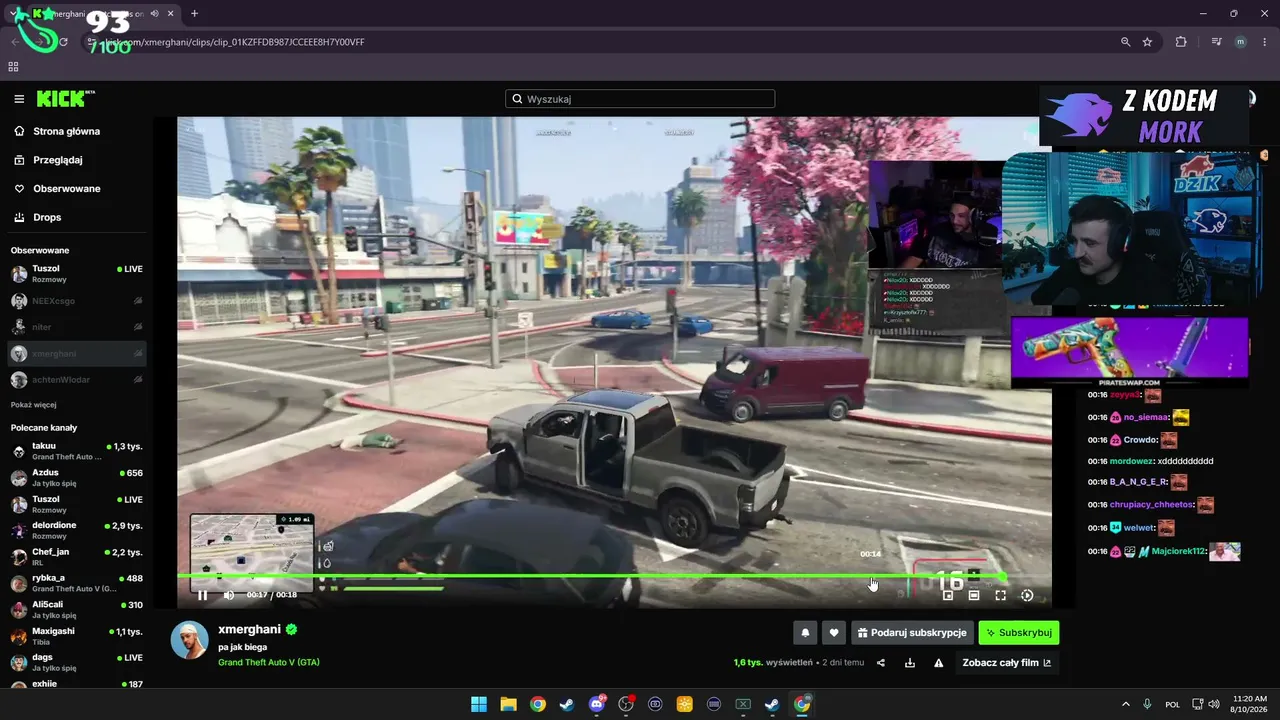Click chat username Majciorek112

pos(1178,551)
